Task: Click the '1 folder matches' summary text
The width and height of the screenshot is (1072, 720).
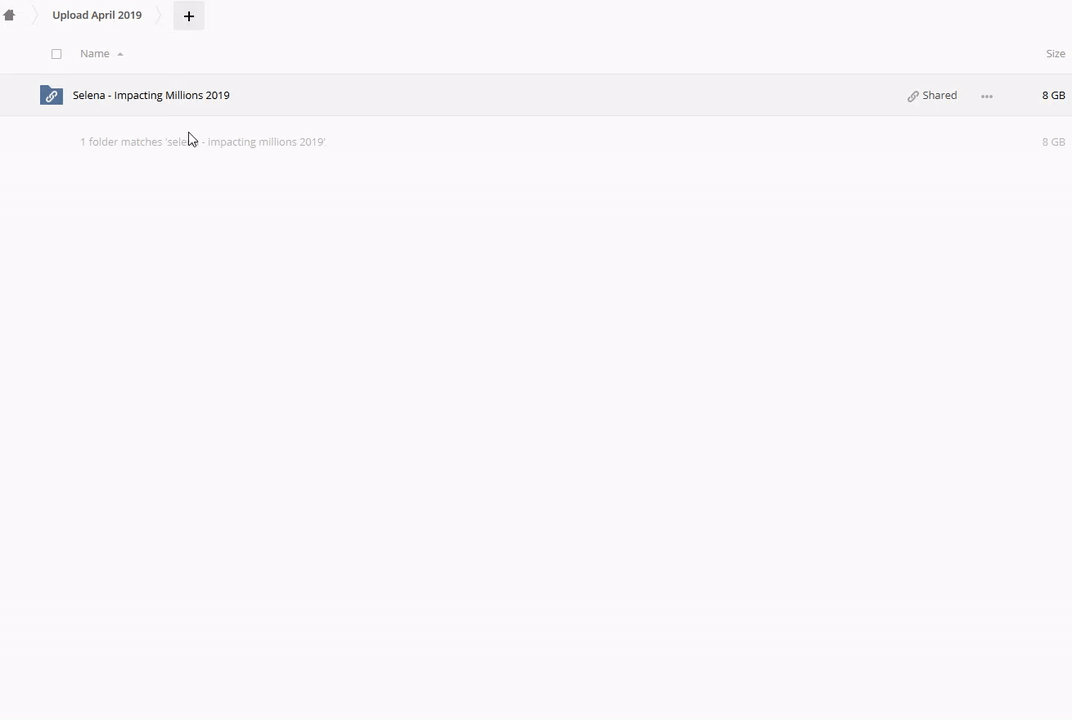Action: point(202,142)
